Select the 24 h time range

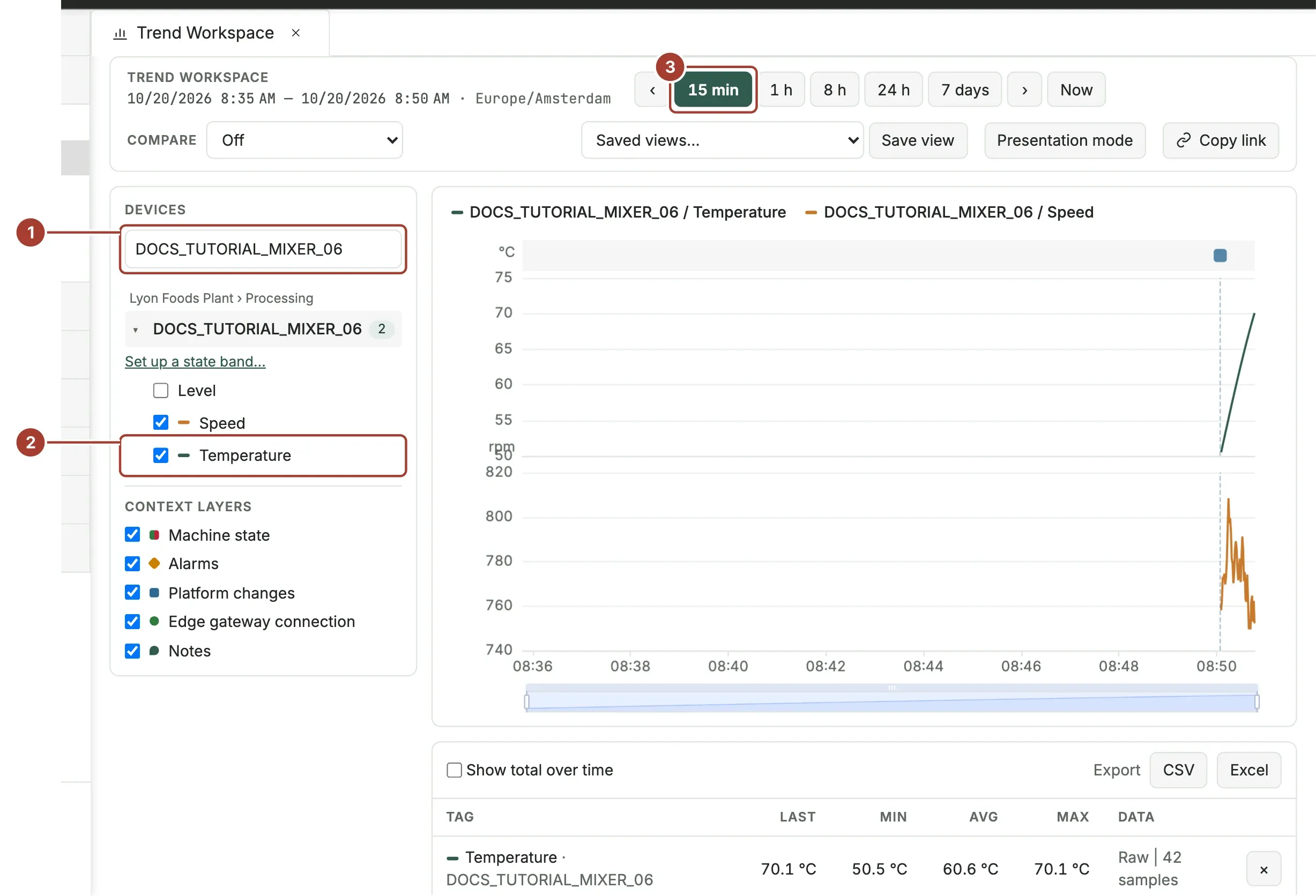tap(893, 89)
